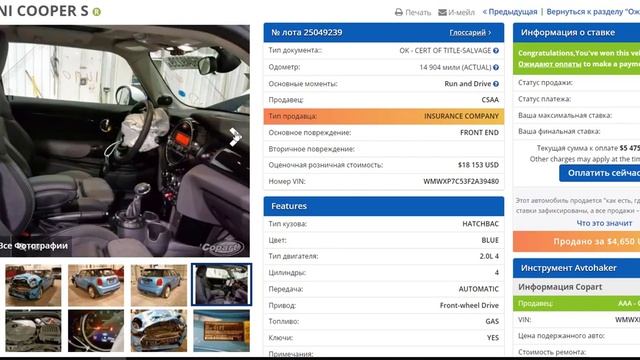The width and height of the screenshot is (640, 360).
Task: Select the crushed front bumper close-up thumbnail
Action: [159, 331]
